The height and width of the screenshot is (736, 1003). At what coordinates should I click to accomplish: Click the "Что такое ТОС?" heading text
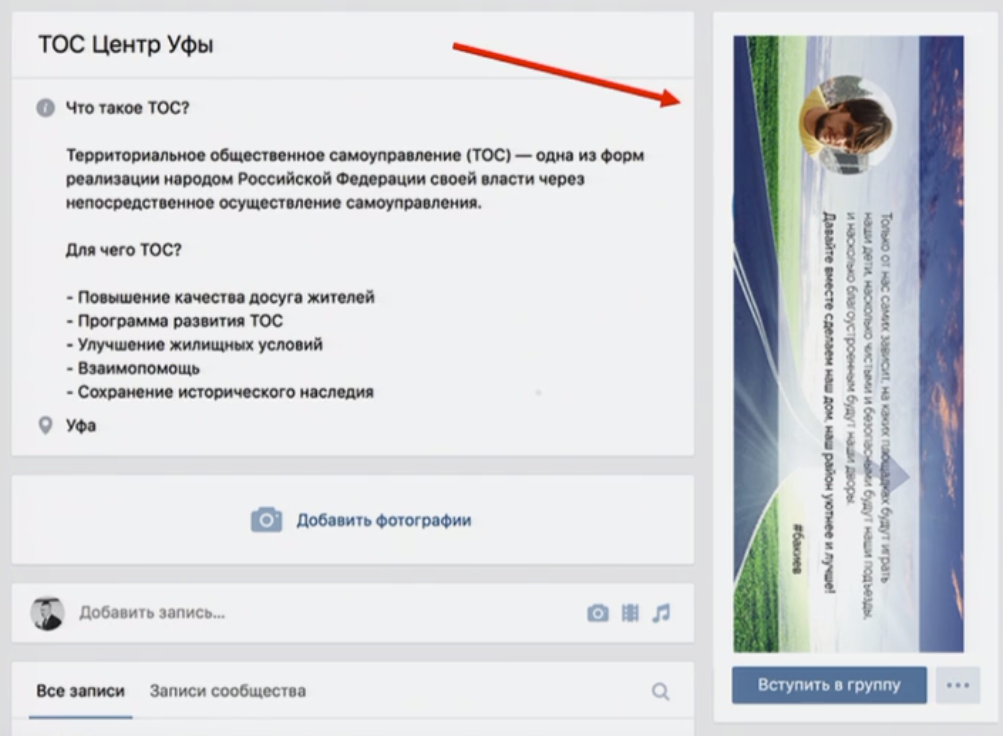(x=127, y=108)
